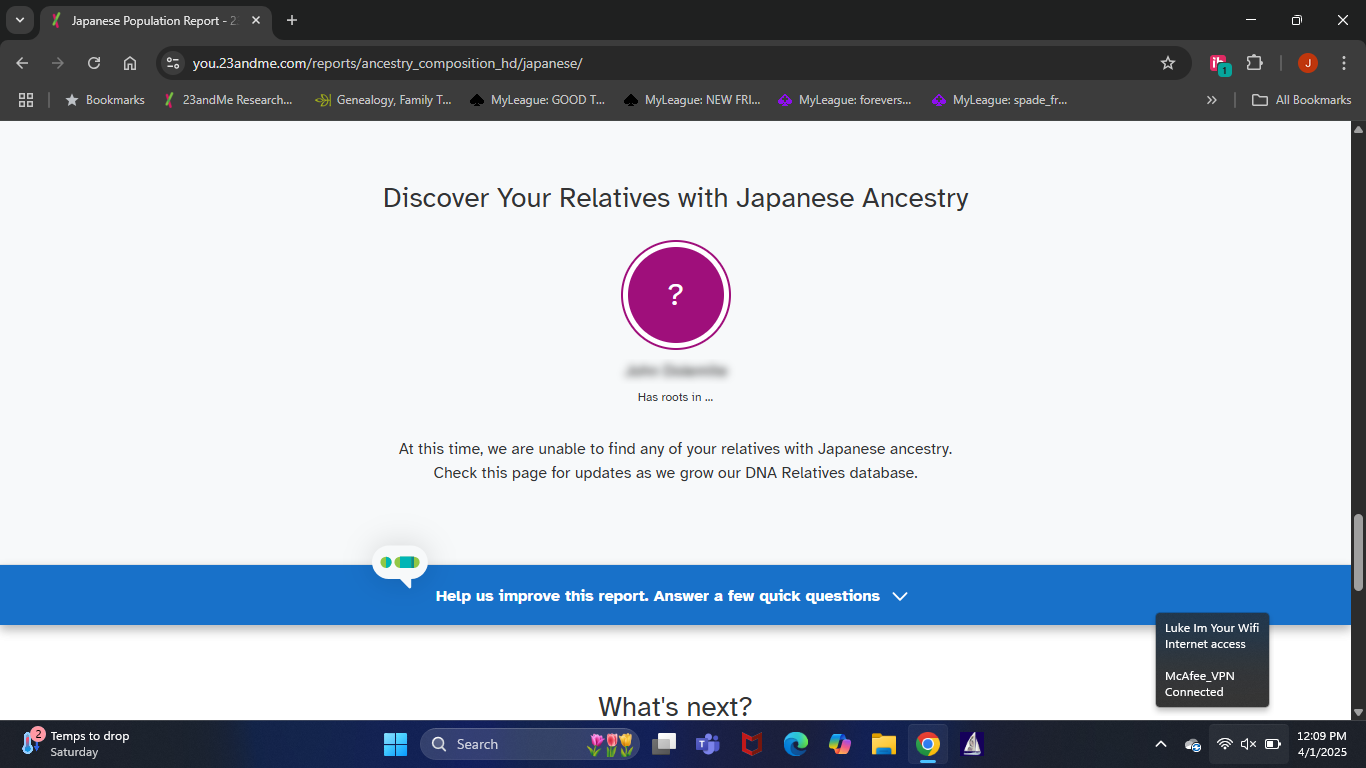Reload the page with the refresh icon
This screenshot has height=768, width=1366.
[94, 63]
